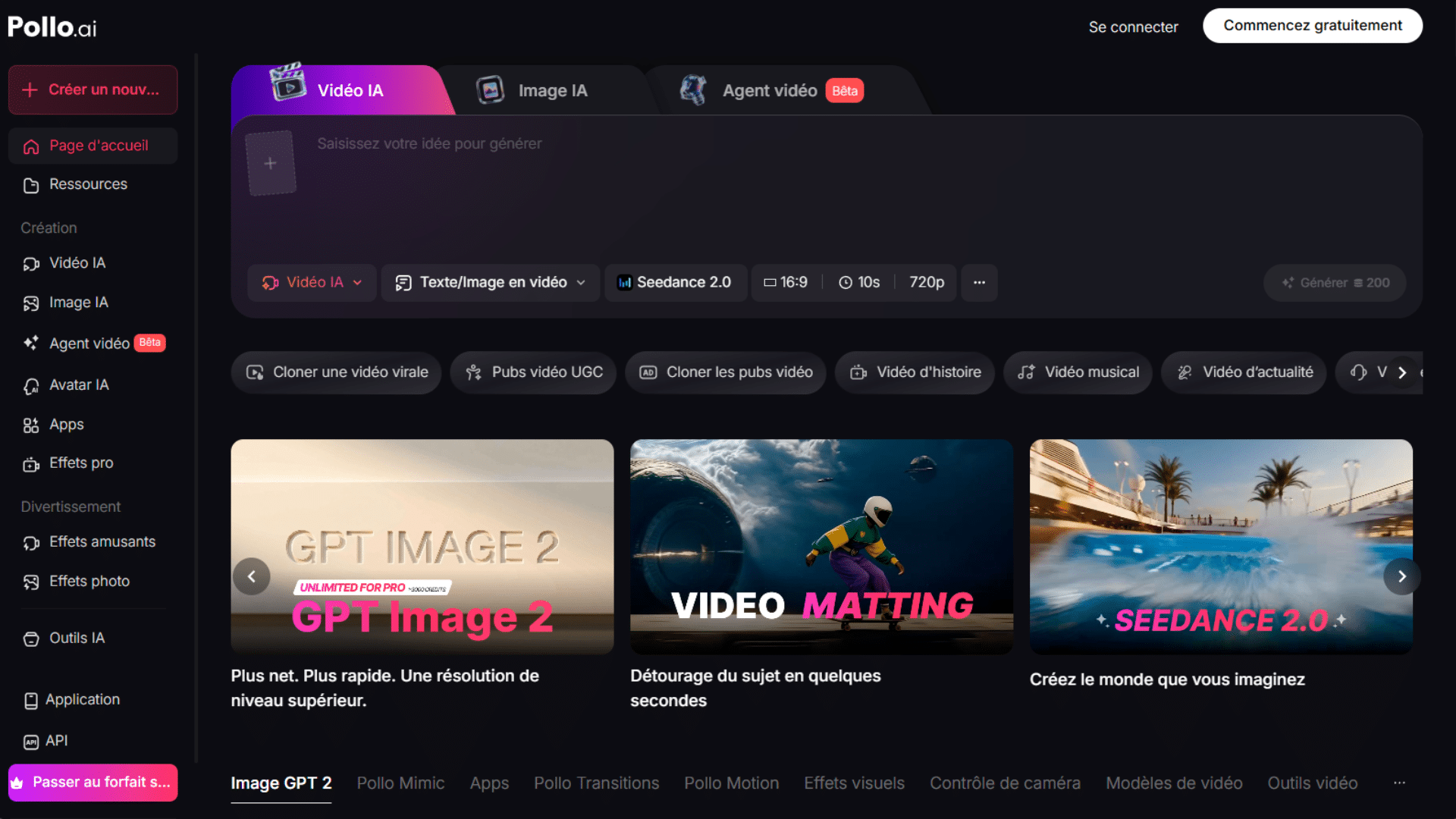Image resolution: width=1456 pixels, height=819 pixels.
Task: Select Vidéo d'histoire chip
Action: [x=915, y=372]
